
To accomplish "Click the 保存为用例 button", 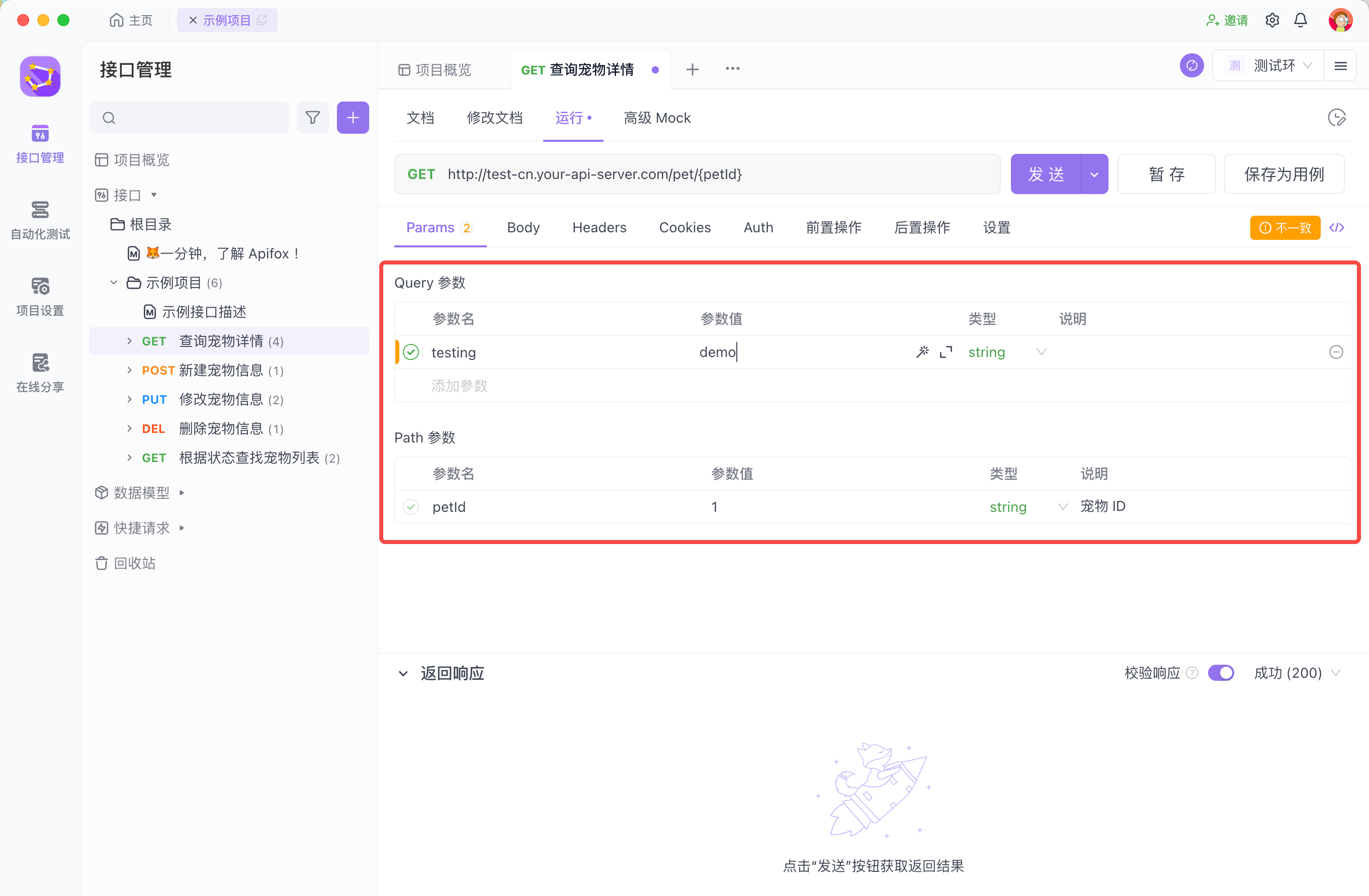I will coord(1284,174).
